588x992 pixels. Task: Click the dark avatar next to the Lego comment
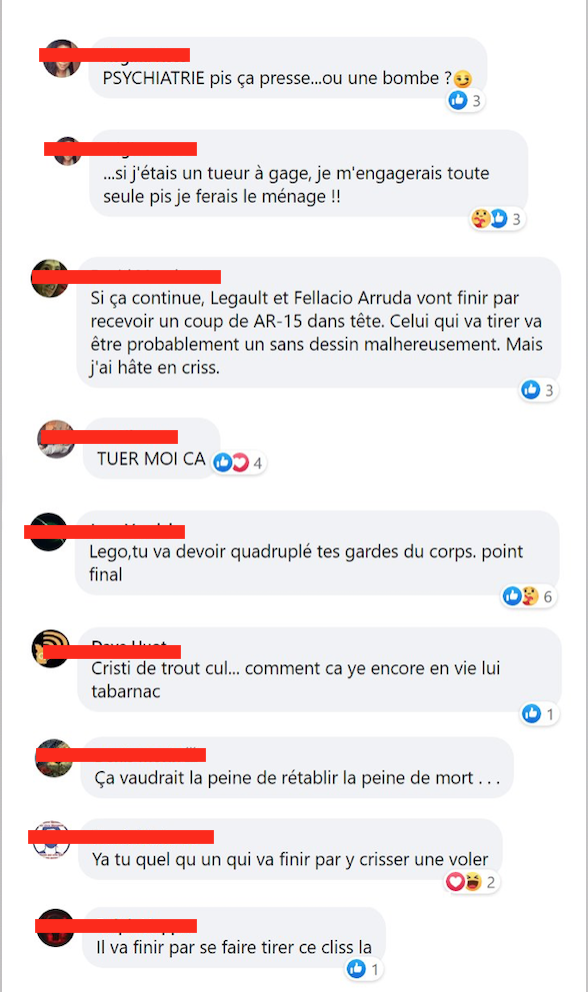49,531
